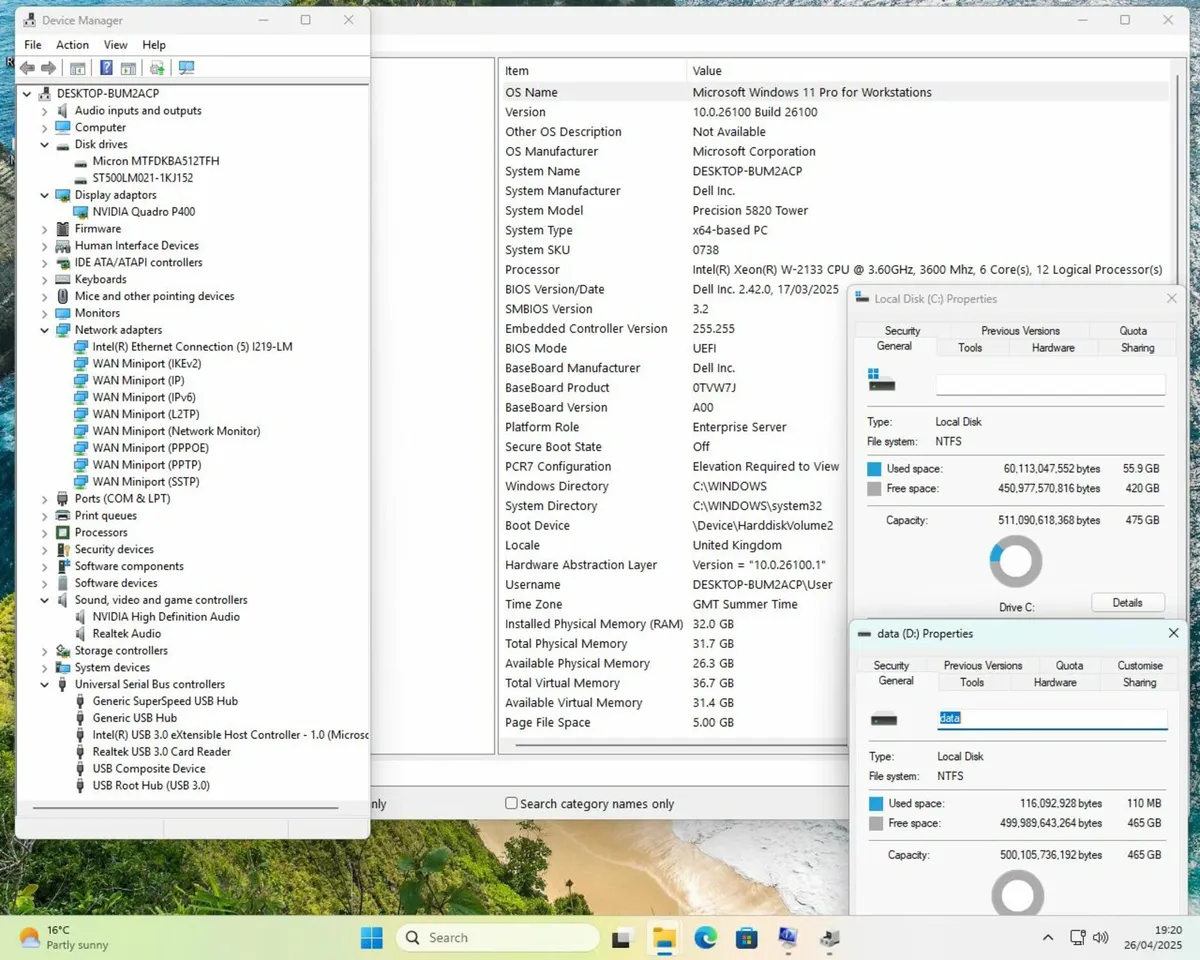Image resolution: width=1200 pixels, height=960 pixels.
Task: Click the blue Used space swatch for C:
Action: [875, 469]
